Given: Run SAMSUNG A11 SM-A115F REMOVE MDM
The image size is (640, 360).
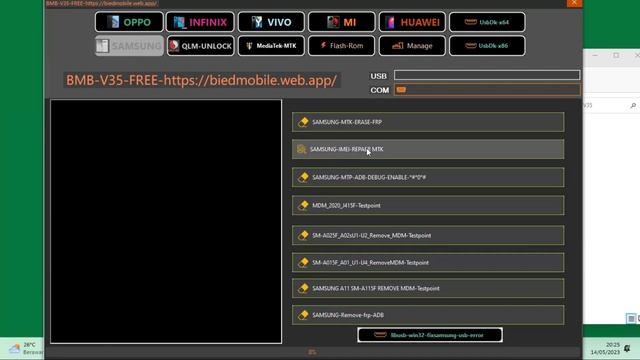Looking at the screenshot, I should click(x=428, y=288).
